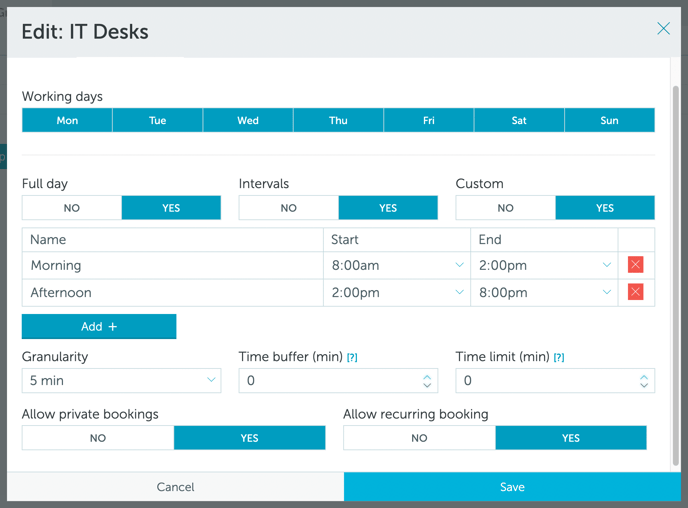Set Full day to NO
Image resolution: width=688 pixels, height=508 pixels.
coord(72,208)
